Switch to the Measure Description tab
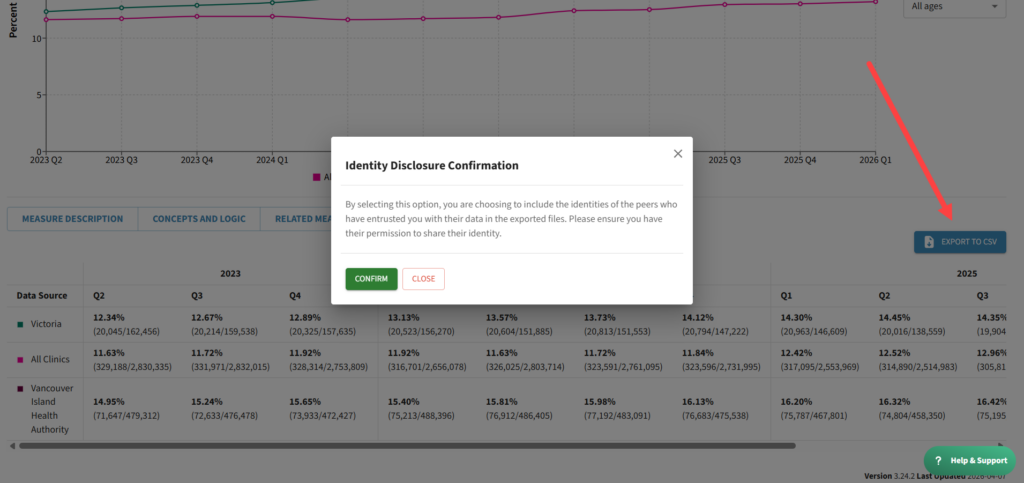1024x483 pixels. pyautogui.click(x=72, y=219)
